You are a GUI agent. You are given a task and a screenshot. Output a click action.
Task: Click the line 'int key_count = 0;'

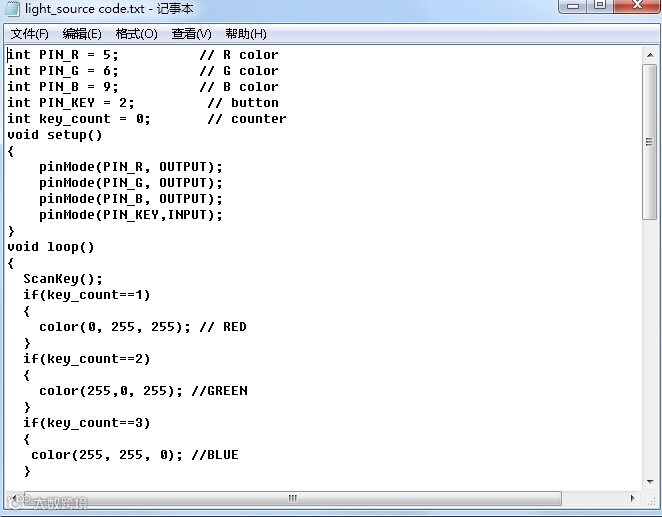(79, 119)
